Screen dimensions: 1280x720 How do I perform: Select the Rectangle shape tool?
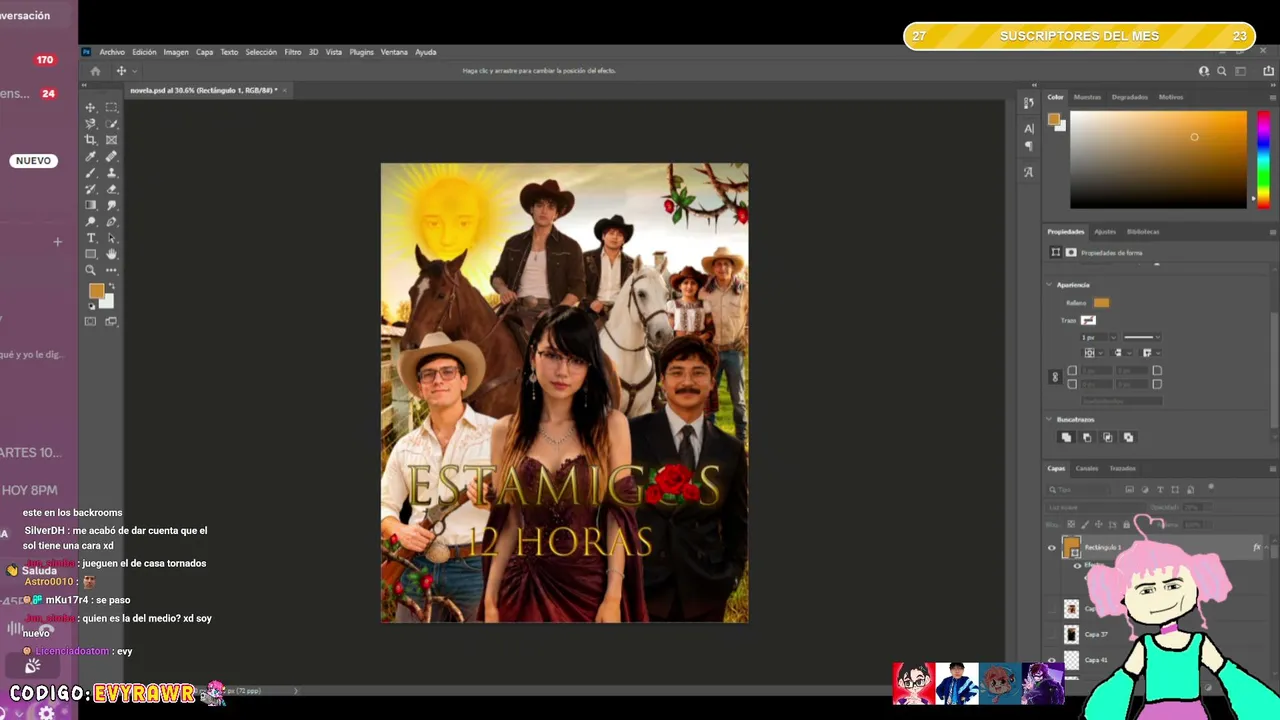tap(90, 254)
